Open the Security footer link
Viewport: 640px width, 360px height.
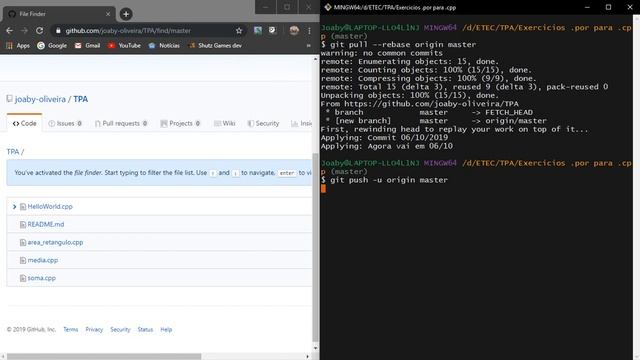pyautogui.click(x=120, y=329)
